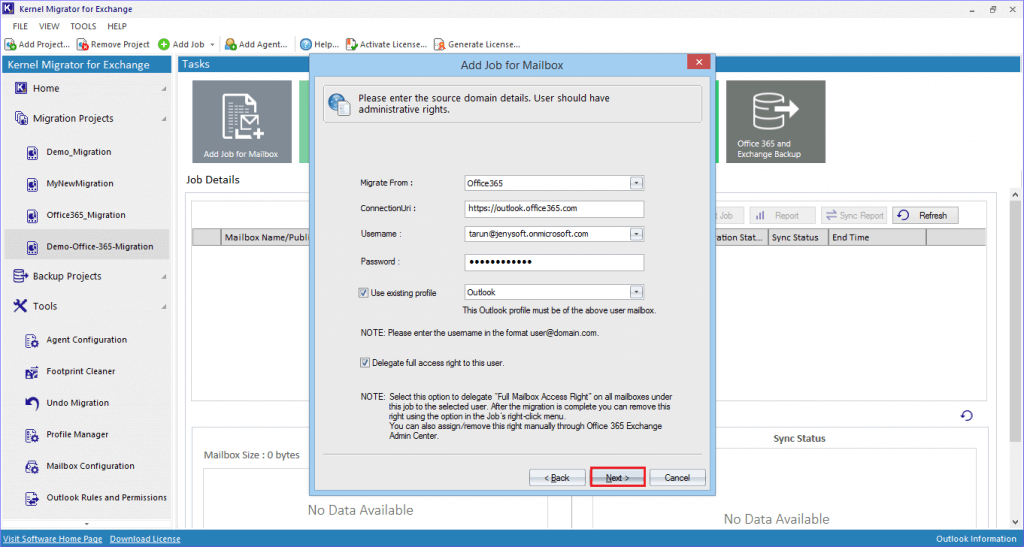Open the VIEW menu
Image resolution: width=1024 pixels, height=547 pixels.
pyautogui.click(x=49, y=26)
